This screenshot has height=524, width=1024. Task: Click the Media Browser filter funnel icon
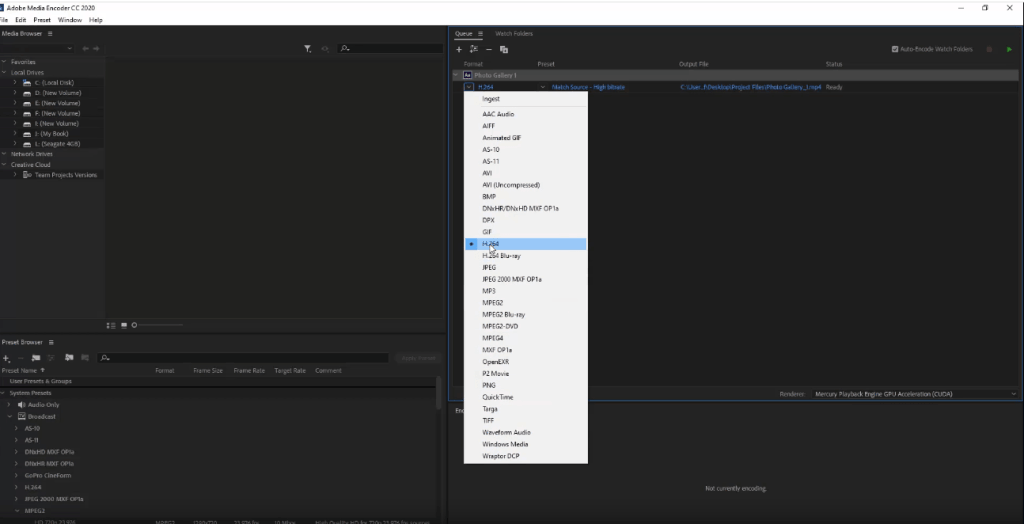point(308,48)
